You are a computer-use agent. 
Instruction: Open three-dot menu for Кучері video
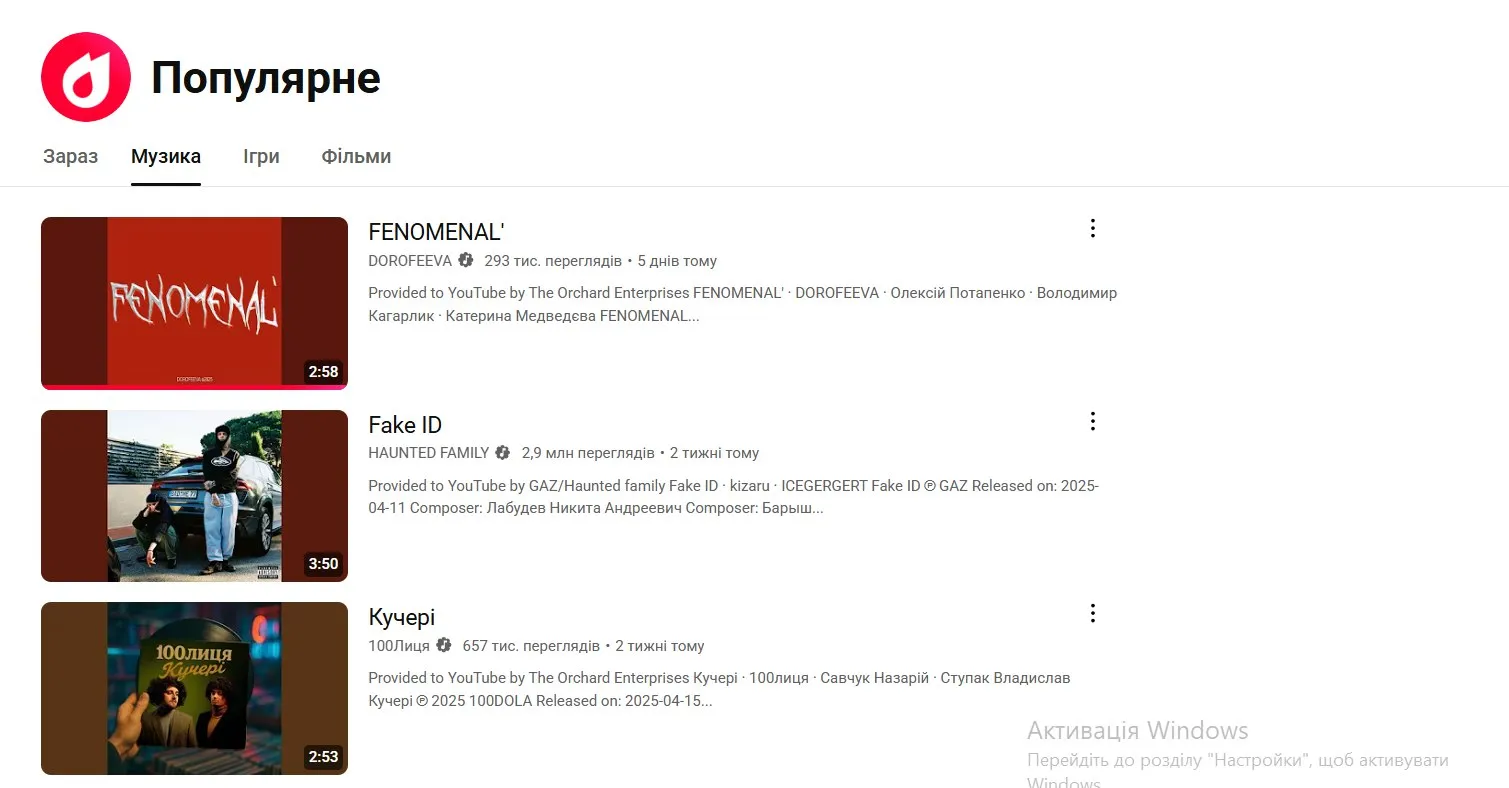coord(1092,613)
